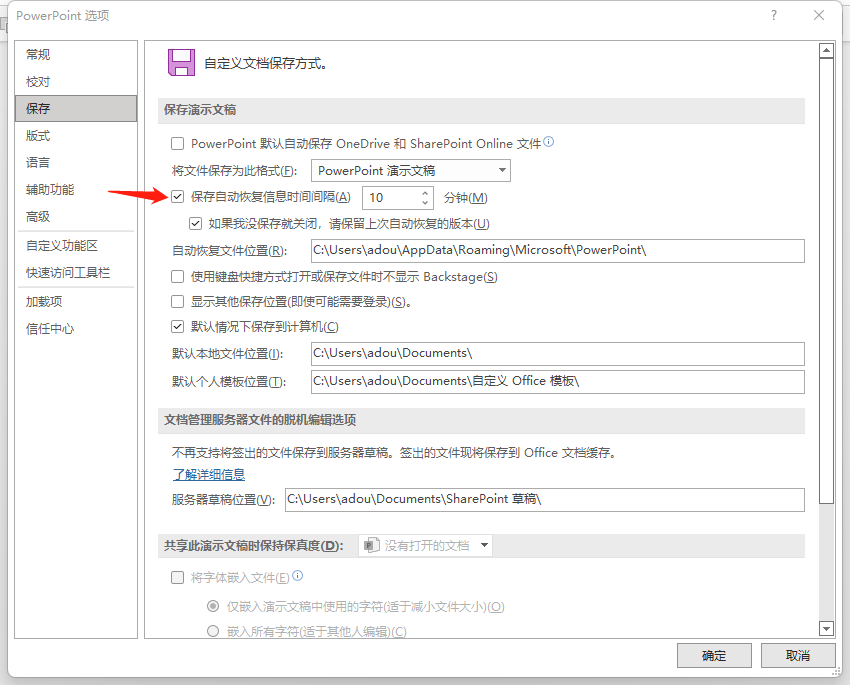Toggle PowerPoint 默认自动保存 OneDrive checkbox
Viewport: 850px width, 685px height.
point(177,144)
